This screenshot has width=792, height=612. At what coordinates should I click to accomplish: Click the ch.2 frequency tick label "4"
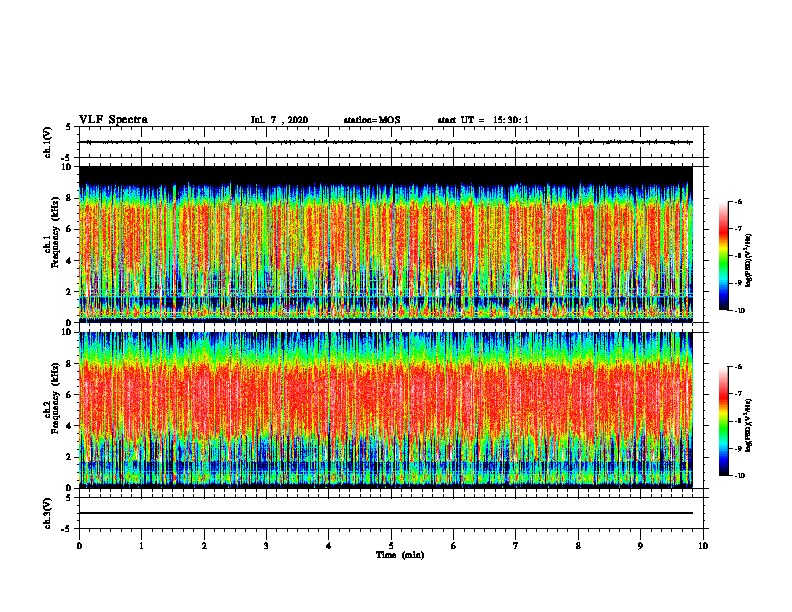click(69, 426)
